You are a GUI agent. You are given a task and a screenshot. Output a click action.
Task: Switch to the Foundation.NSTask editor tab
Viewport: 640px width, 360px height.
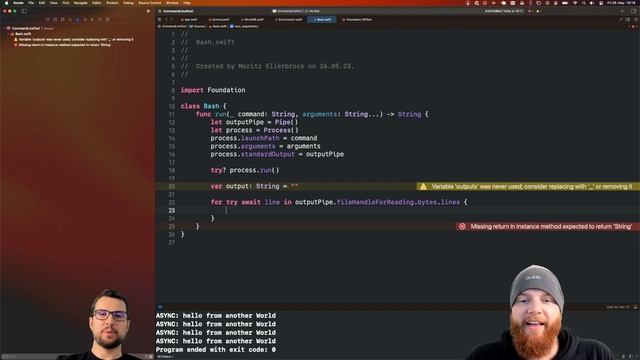coord(358,20)
